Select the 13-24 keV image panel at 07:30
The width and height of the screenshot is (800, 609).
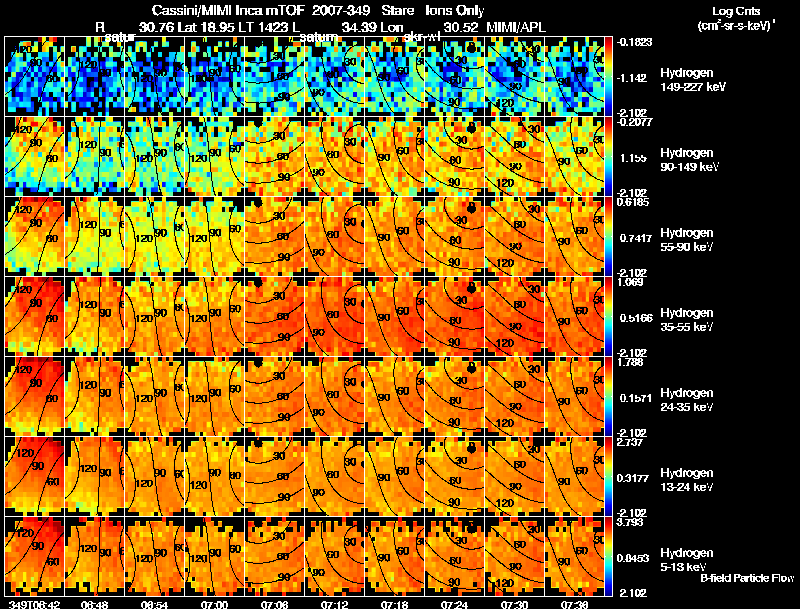[515, 477]
